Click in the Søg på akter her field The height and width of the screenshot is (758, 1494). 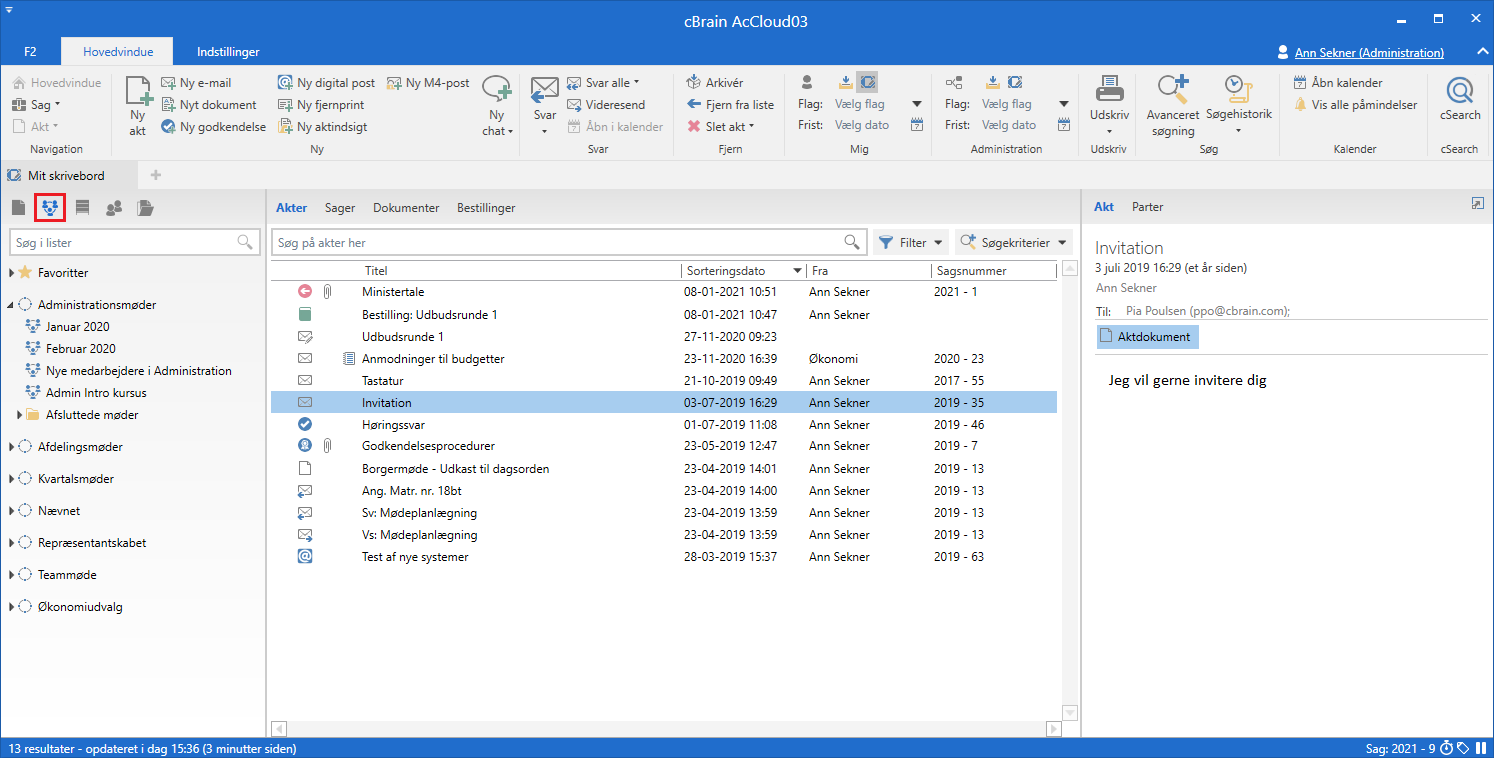tap(568, 242)
